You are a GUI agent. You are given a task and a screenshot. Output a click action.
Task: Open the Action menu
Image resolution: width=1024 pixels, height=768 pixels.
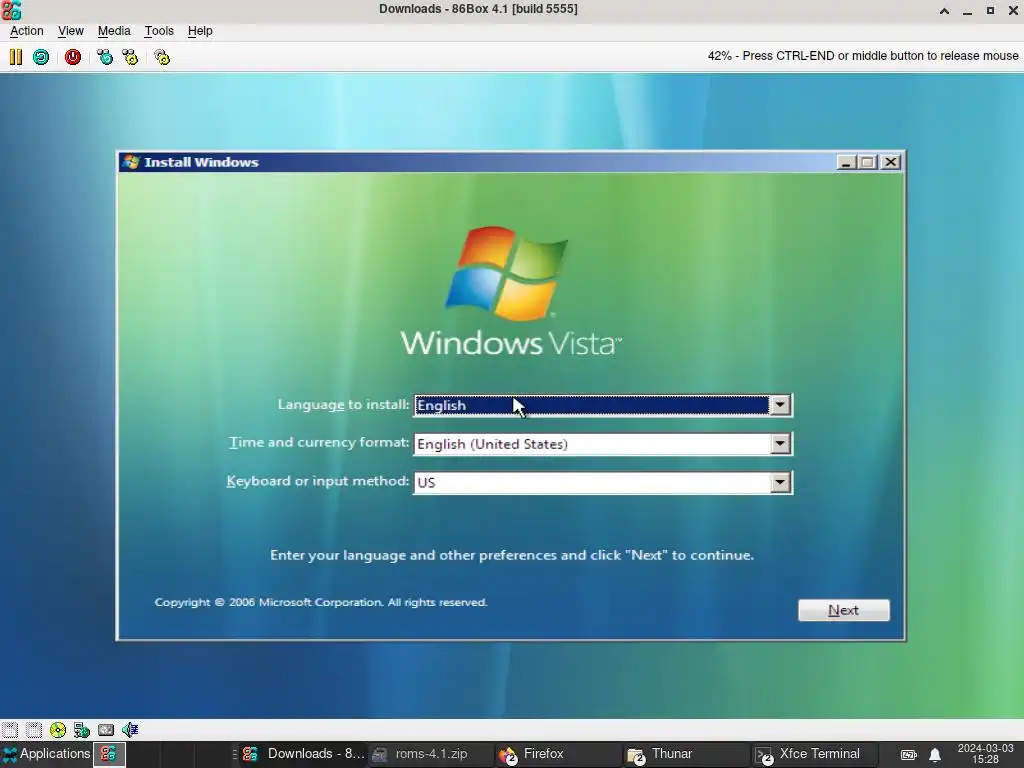coord(27,31)
